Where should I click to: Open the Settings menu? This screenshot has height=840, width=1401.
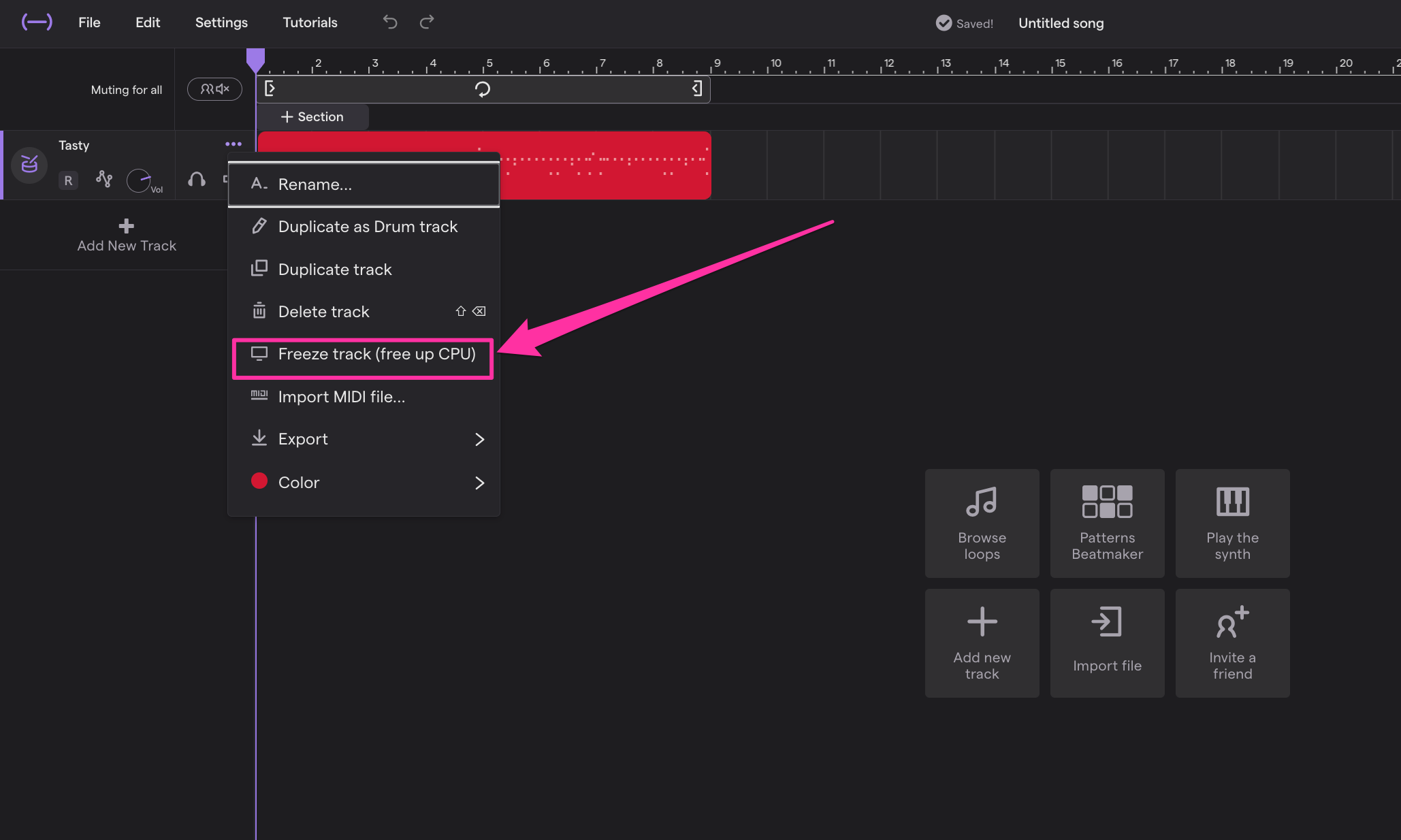coord(221,22)
